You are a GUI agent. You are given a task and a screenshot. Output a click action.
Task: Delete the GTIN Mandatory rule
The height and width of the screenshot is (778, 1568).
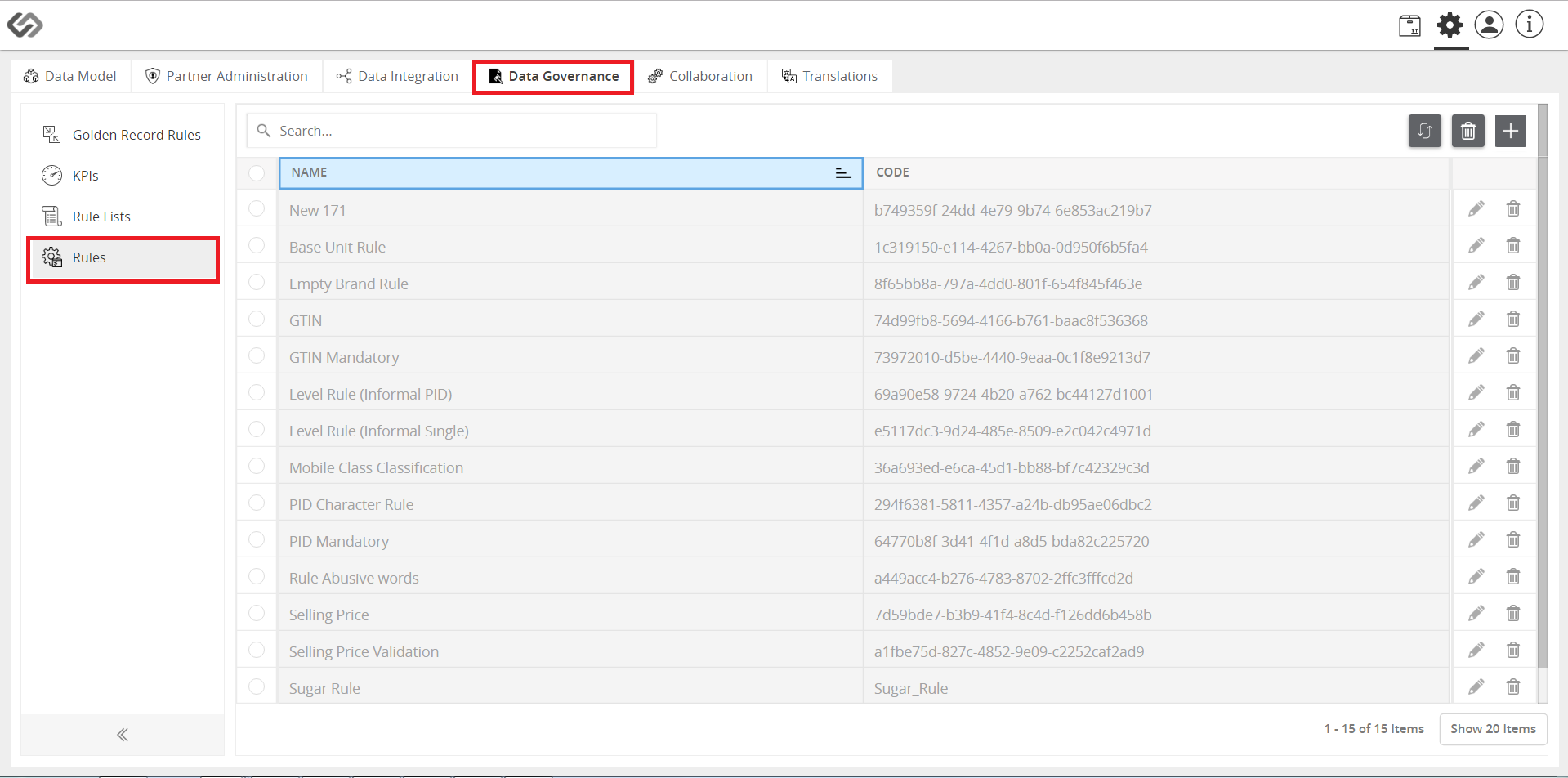tap(1512, 356)
